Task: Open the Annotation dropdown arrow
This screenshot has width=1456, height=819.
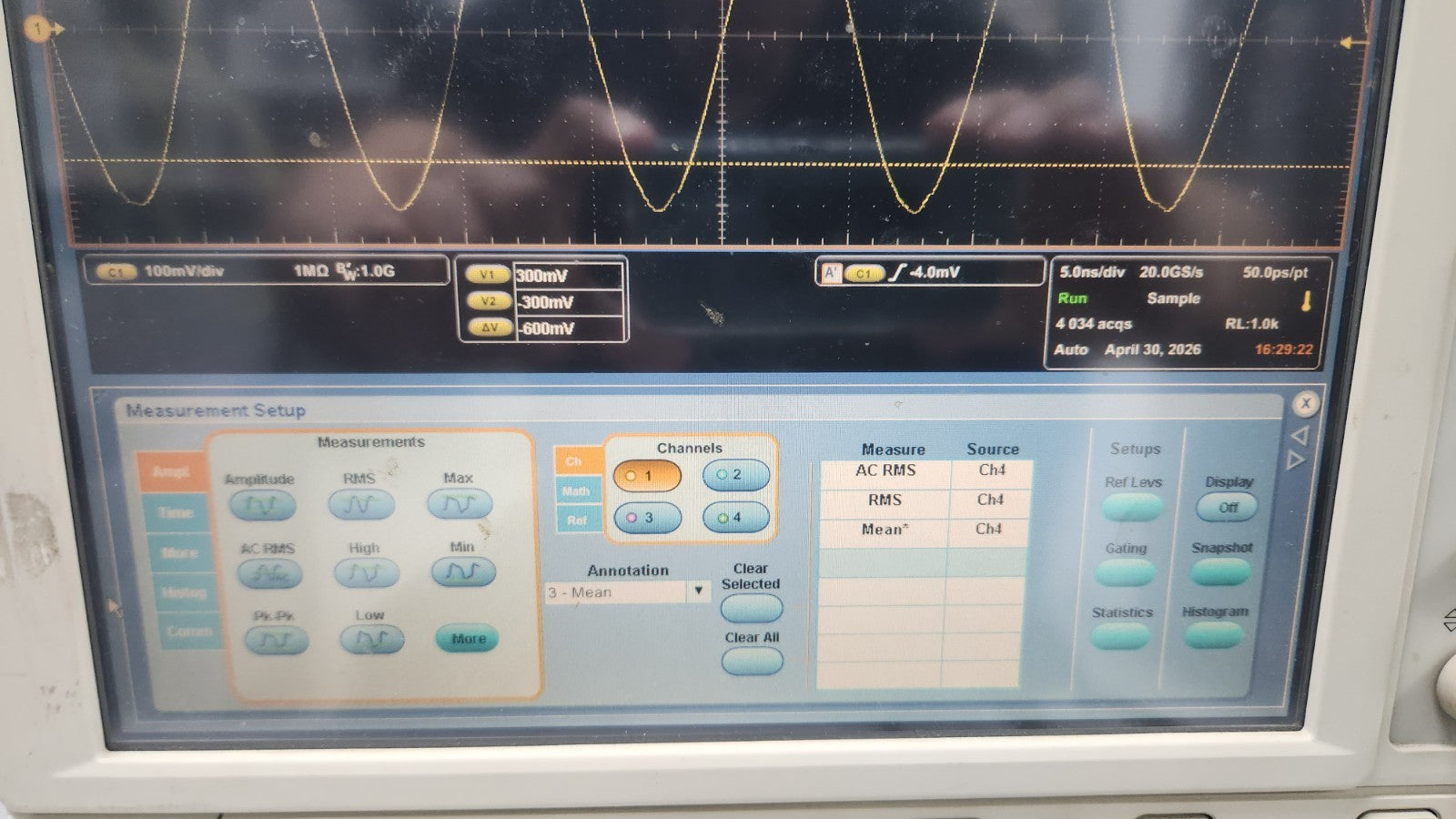Action: pyautogui.click(x=699, y=591)
